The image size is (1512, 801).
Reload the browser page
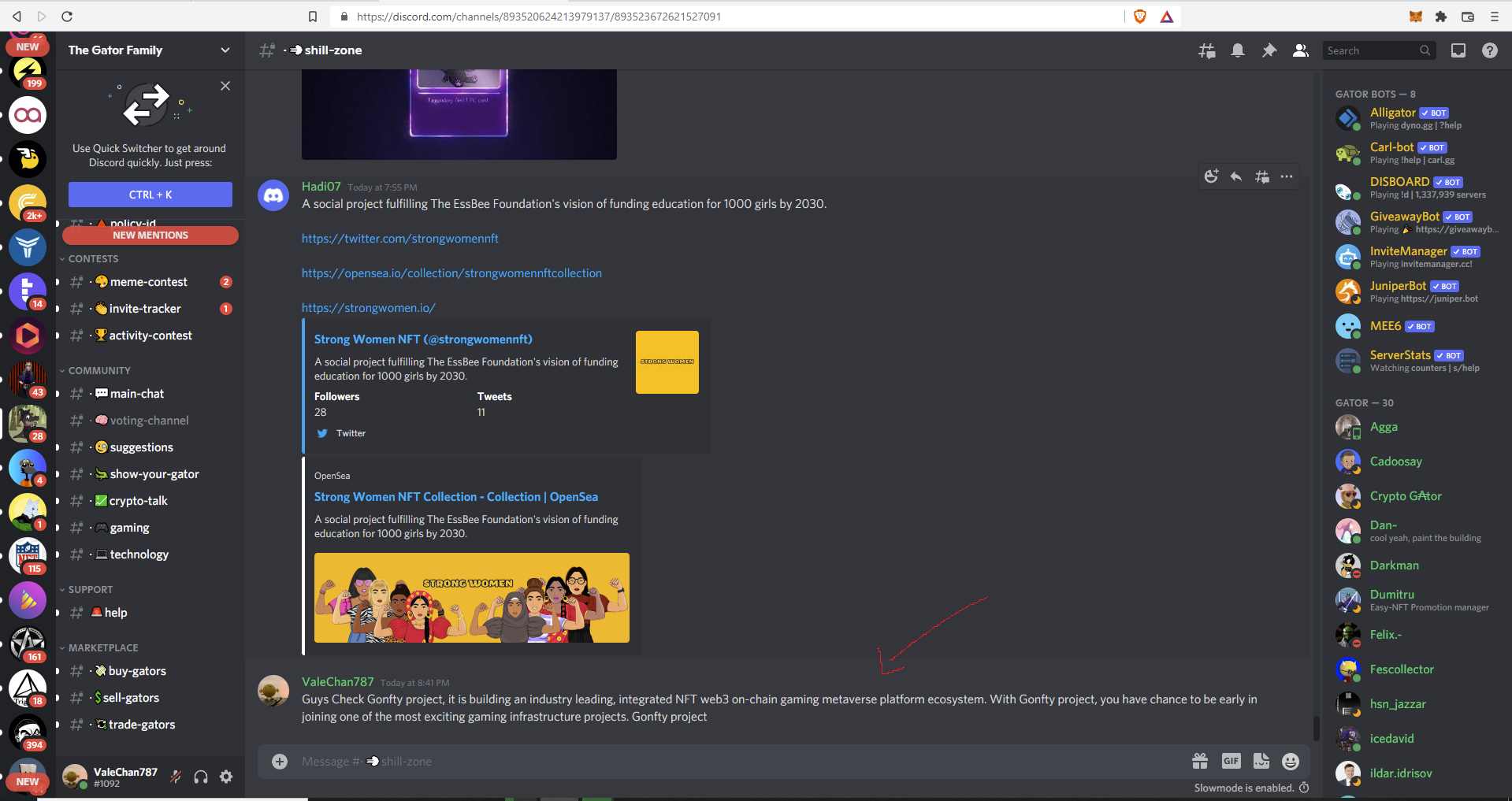pyautogui.click(x=67, y=17)
